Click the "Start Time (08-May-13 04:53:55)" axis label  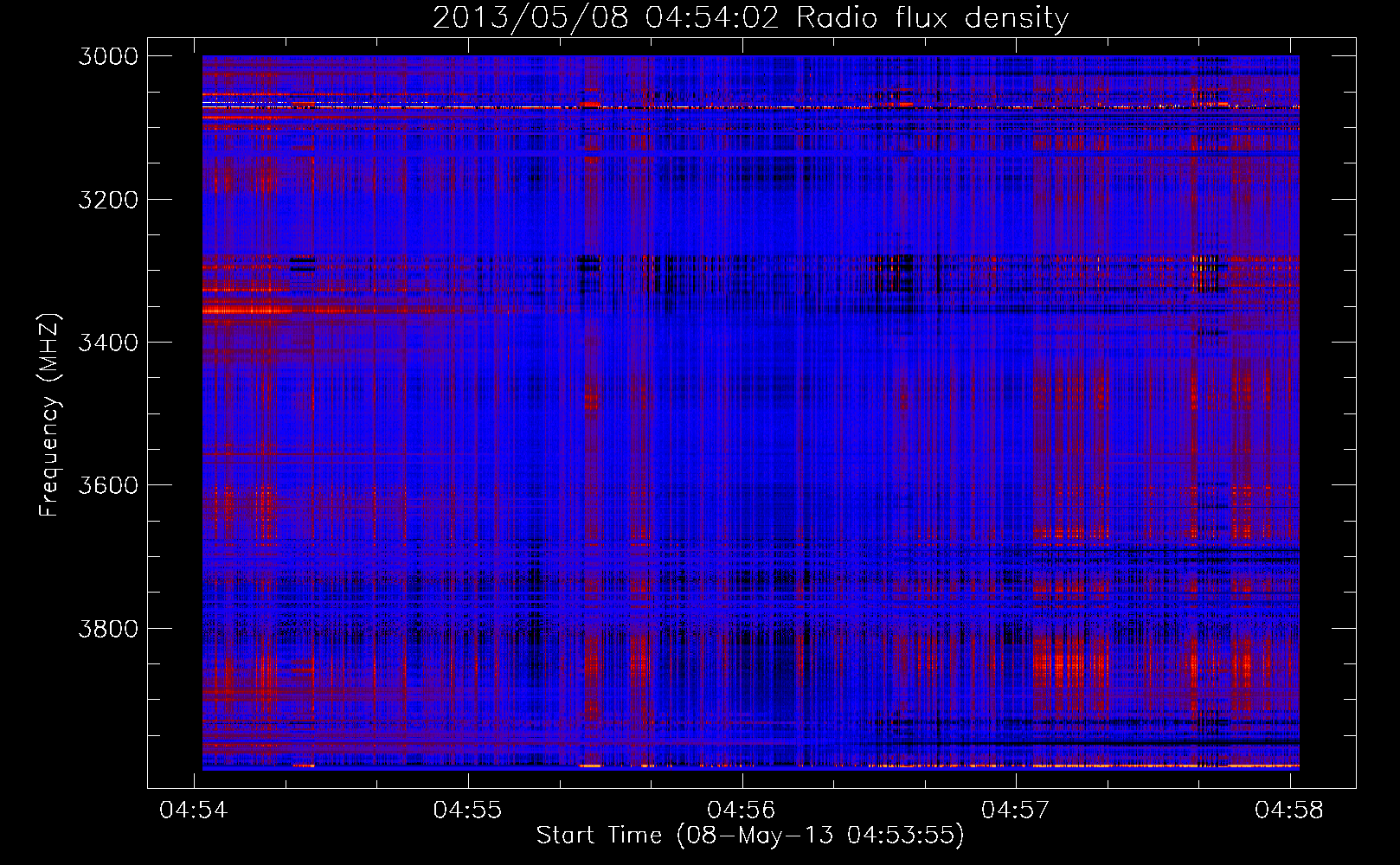pyautogui.click(x=750, y=836)
